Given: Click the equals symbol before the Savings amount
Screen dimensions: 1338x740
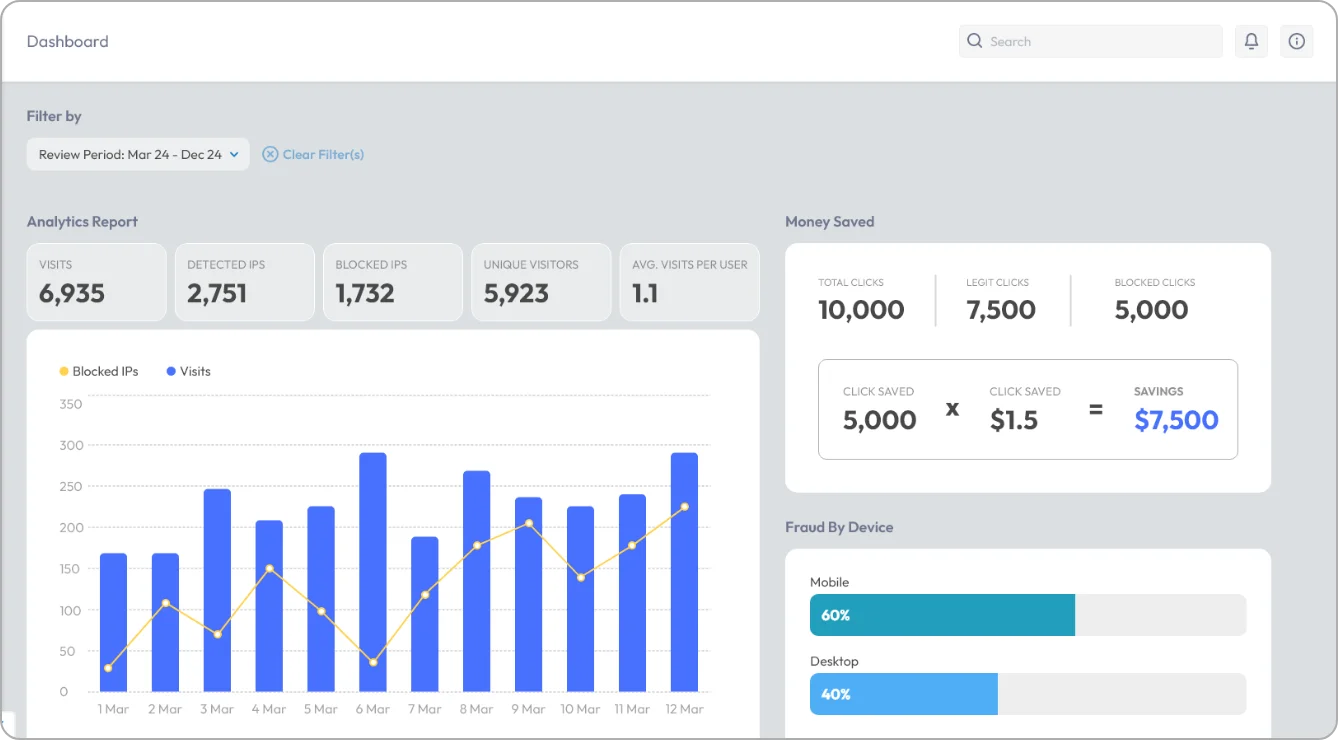Looking at the screenshot, I should (1096, 409).
